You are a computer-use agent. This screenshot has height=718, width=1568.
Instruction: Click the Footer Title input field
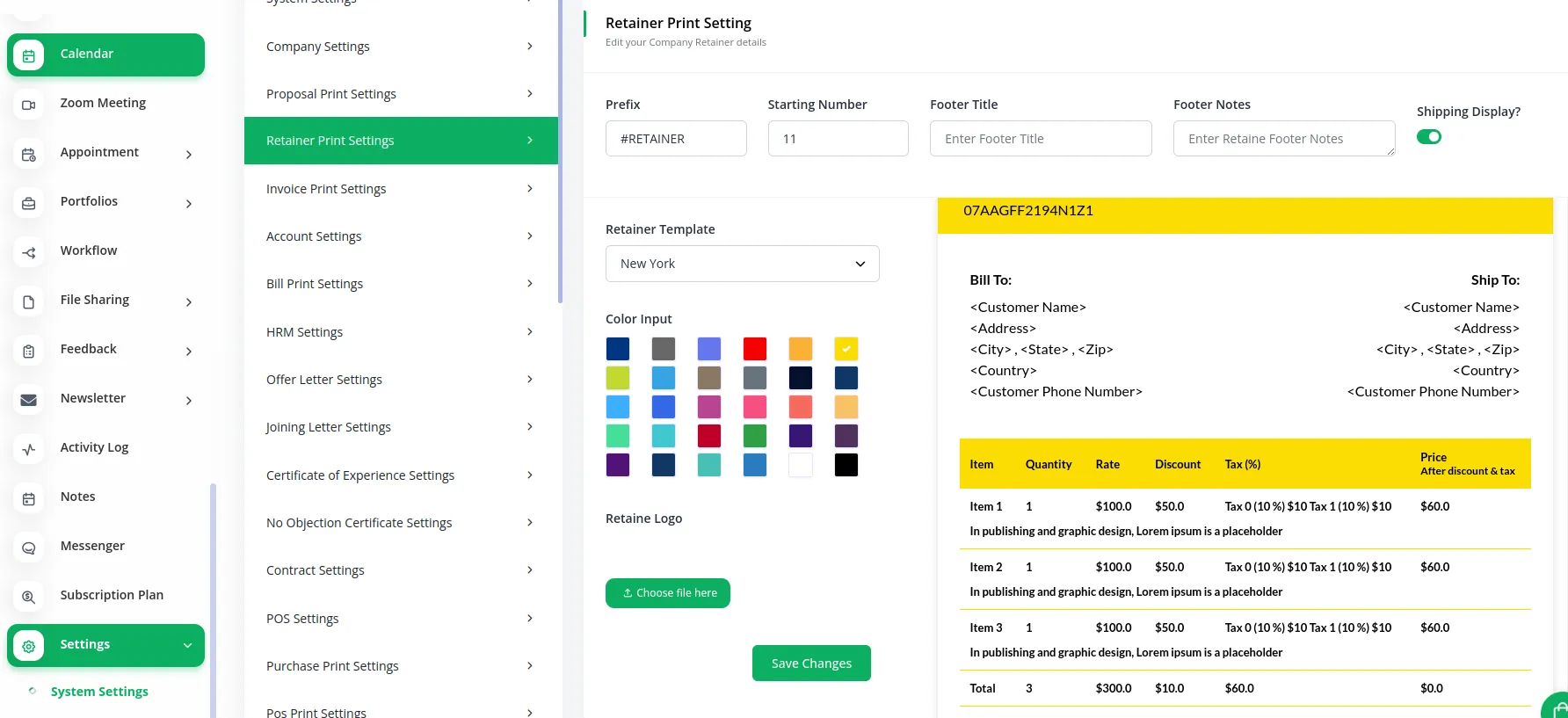pyautogui.click(x=1040, y=139)
